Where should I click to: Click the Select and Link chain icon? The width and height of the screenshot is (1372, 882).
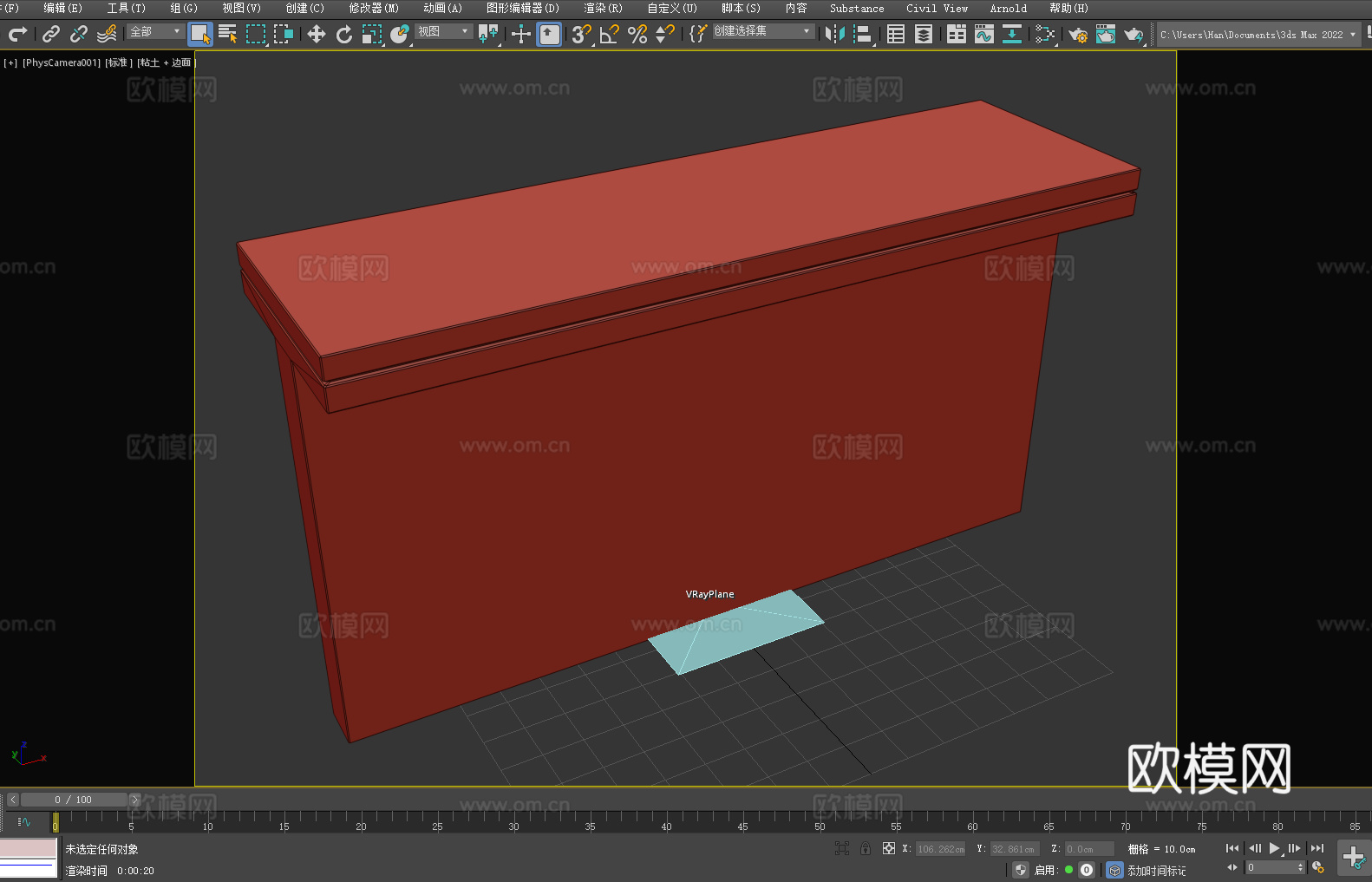tap(51, 34)
